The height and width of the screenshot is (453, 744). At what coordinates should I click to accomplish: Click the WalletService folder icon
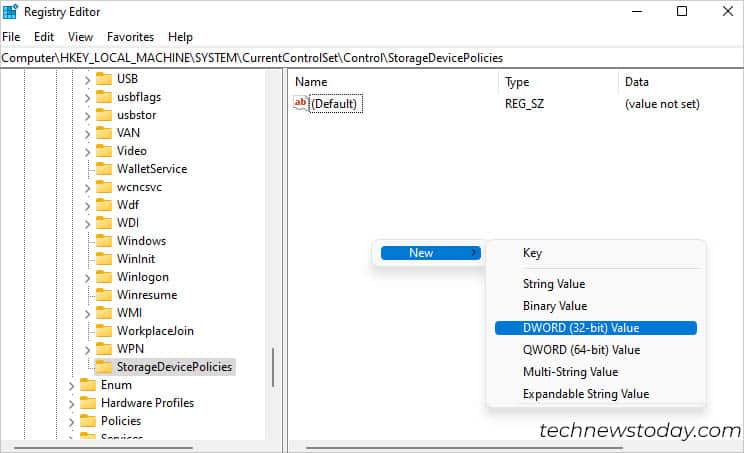pos(104,168)
